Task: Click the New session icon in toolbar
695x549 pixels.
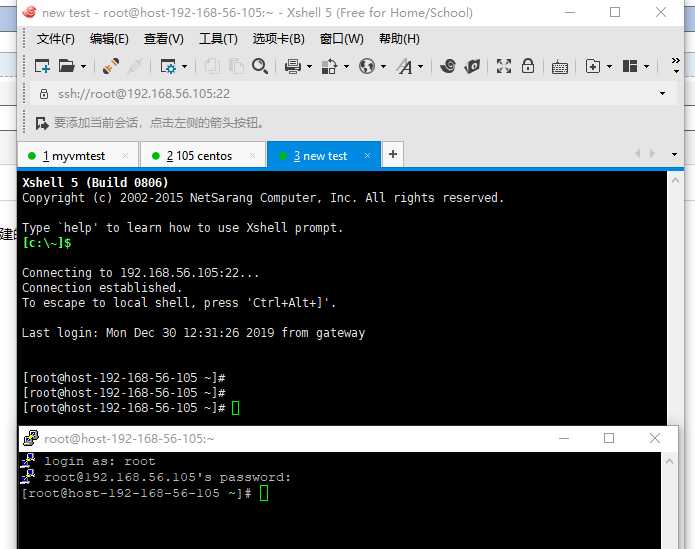Action: (42, 66)
